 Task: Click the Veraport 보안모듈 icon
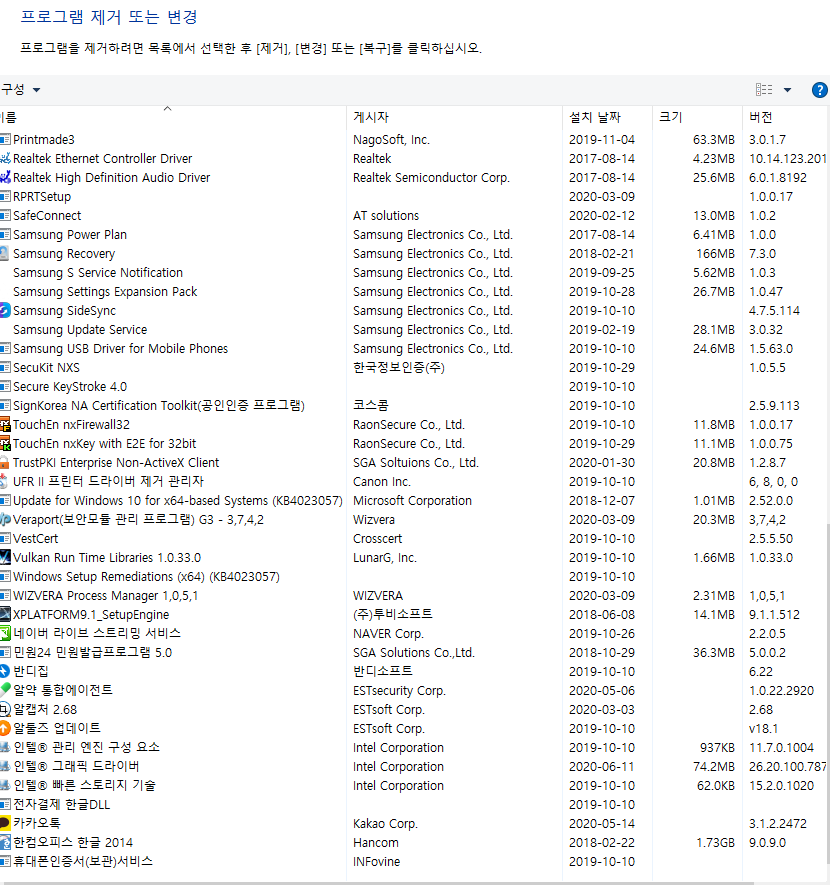[x=5, y=519]
